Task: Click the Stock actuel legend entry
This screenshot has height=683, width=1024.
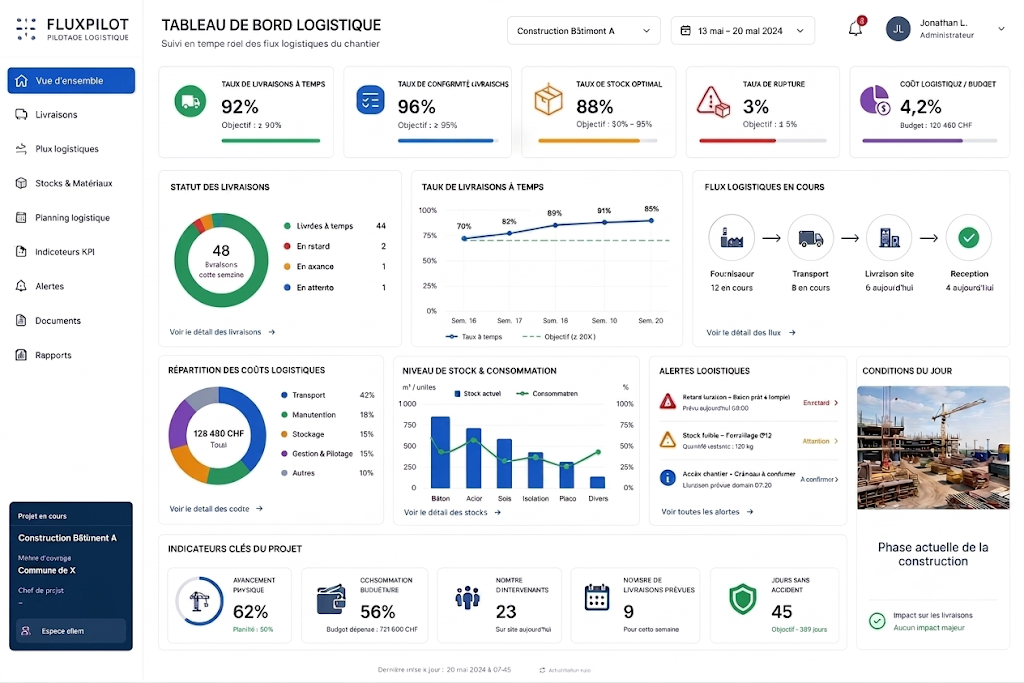Action: coord(477,394)
